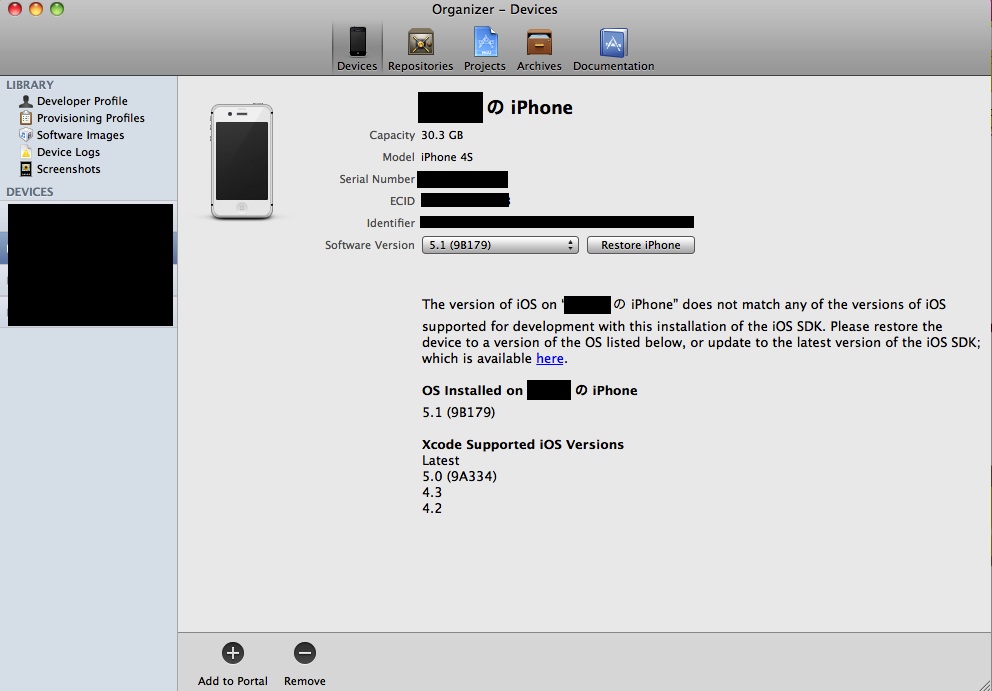Open Device Logs in sidebar
Screen dimensions: 992x691
(x=68, y=152)
